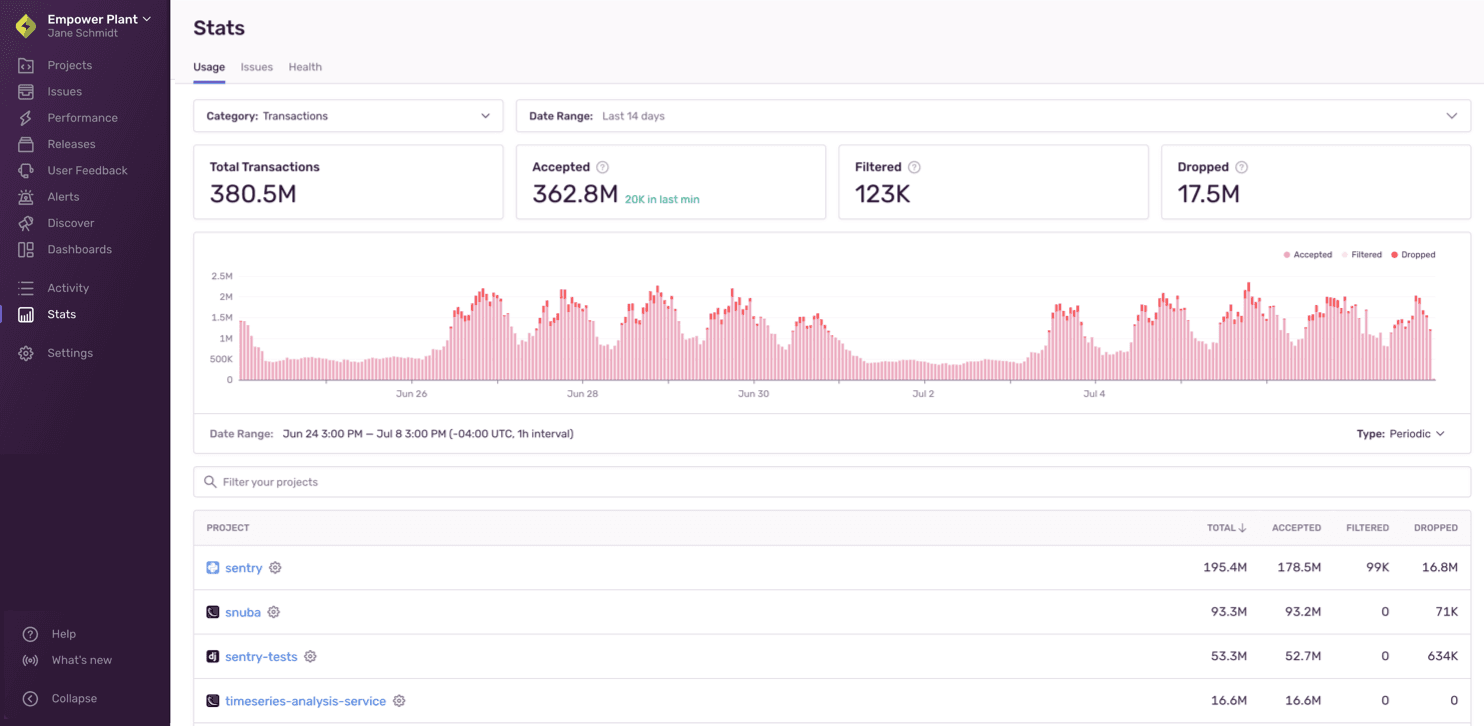Viewport: 1484px width, 726px height.
Task: Go to Discover in sidebar
Action: click(71, 223)
